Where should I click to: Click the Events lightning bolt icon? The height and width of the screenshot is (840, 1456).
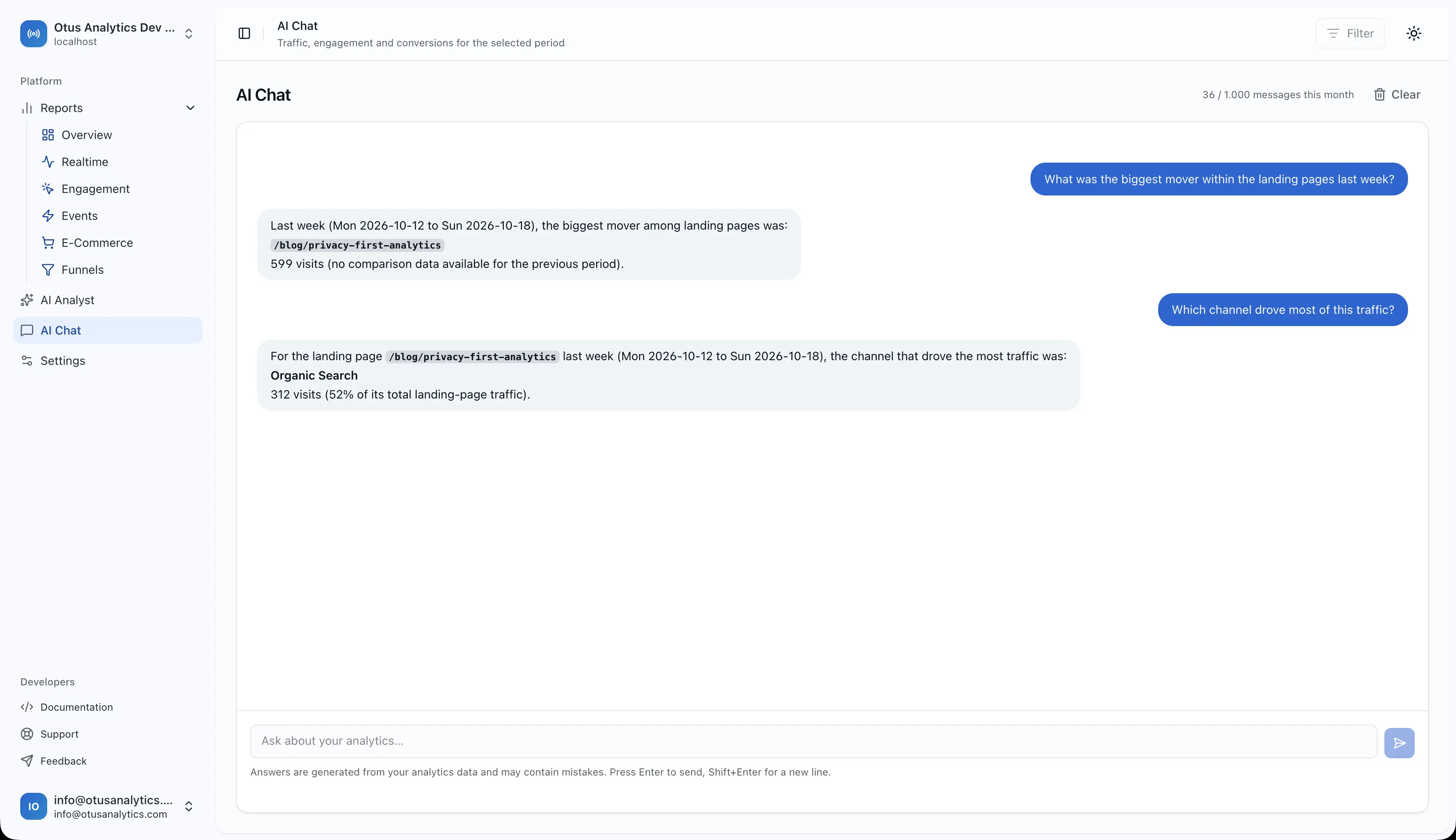pyautogui.click(x=48, y=216)
